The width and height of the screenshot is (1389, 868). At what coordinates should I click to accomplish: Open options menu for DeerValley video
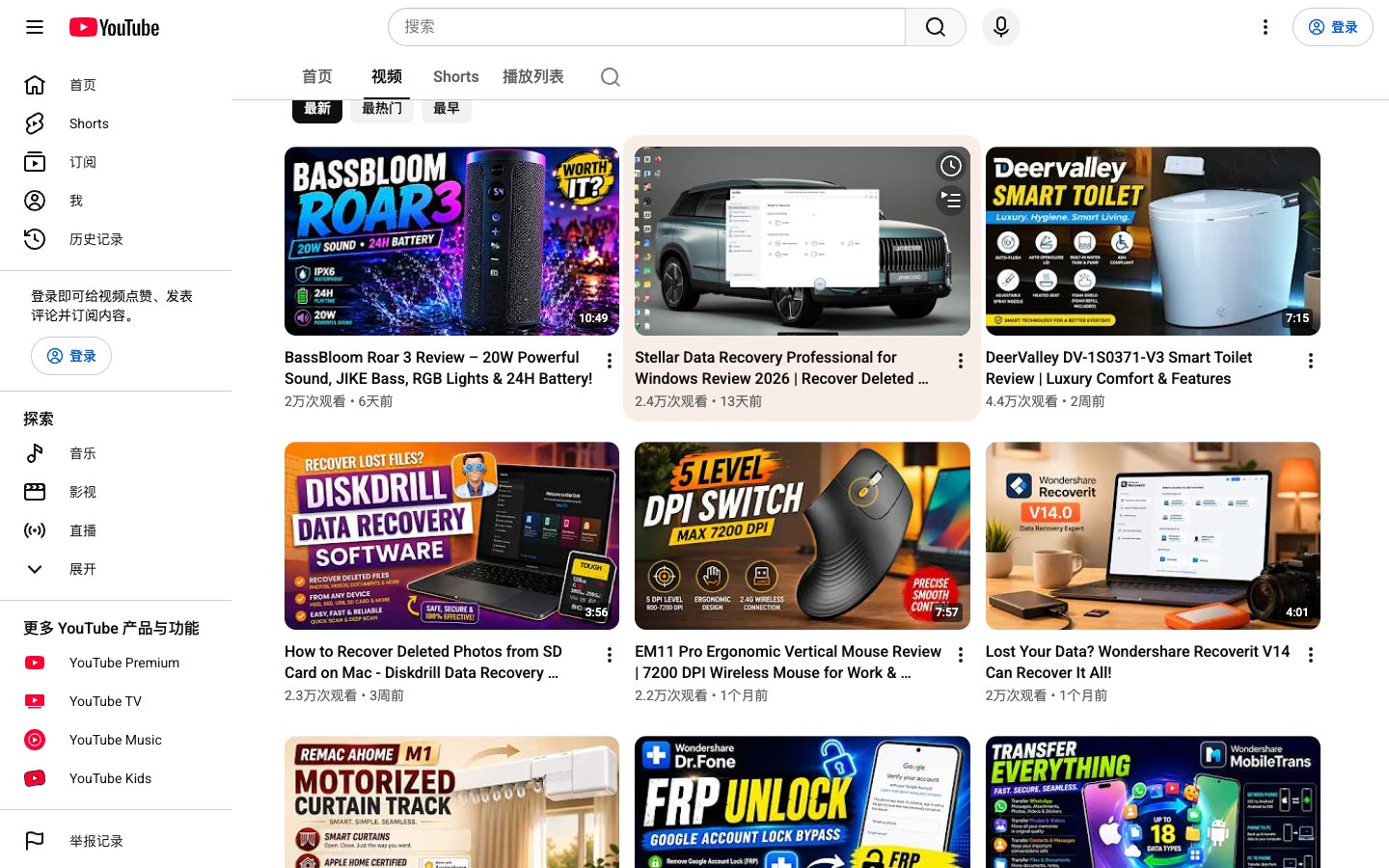click(1311, 361)
